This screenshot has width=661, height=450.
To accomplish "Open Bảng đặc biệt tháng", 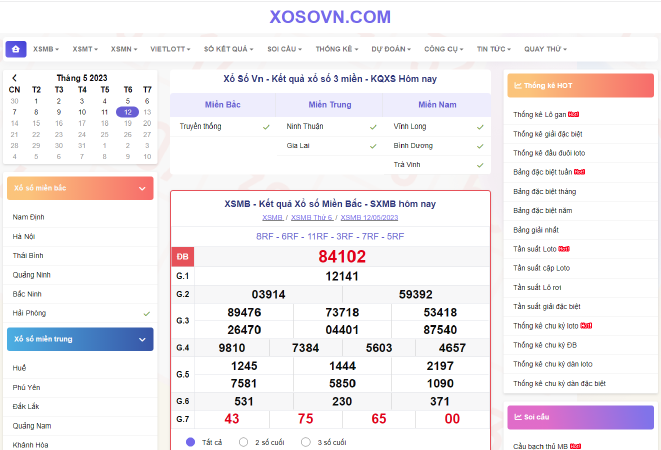I will pyautogui.click(x=545, y=191).
